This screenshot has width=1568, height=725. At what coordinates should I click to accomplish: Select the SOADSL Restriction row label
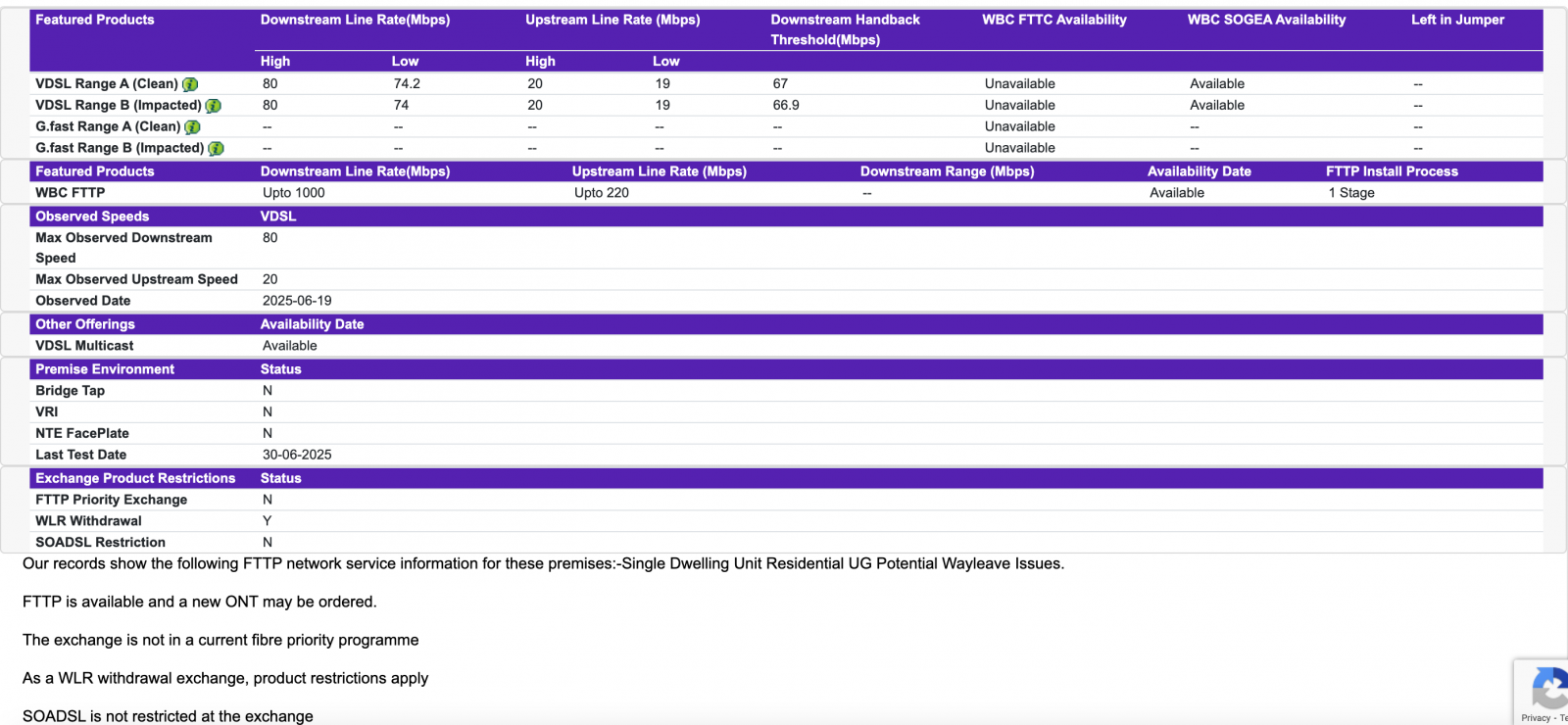click(x=100, y=543)
